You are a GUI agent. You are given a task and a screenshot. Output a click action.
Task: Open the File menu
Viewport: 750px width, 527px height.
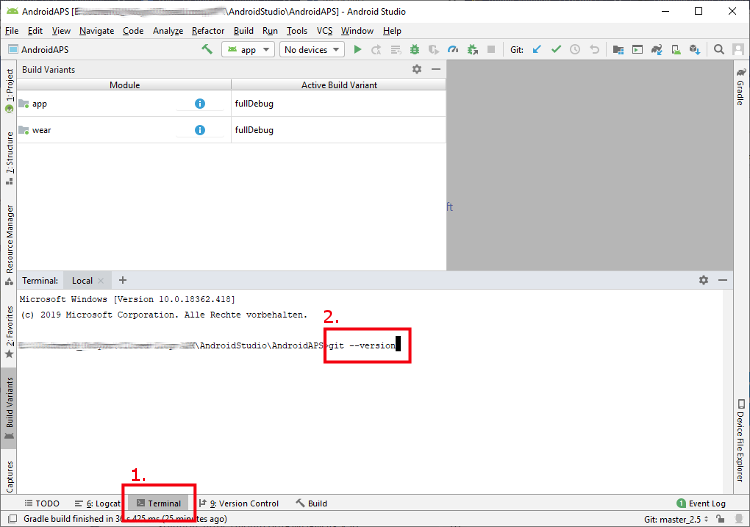[12, 31]
